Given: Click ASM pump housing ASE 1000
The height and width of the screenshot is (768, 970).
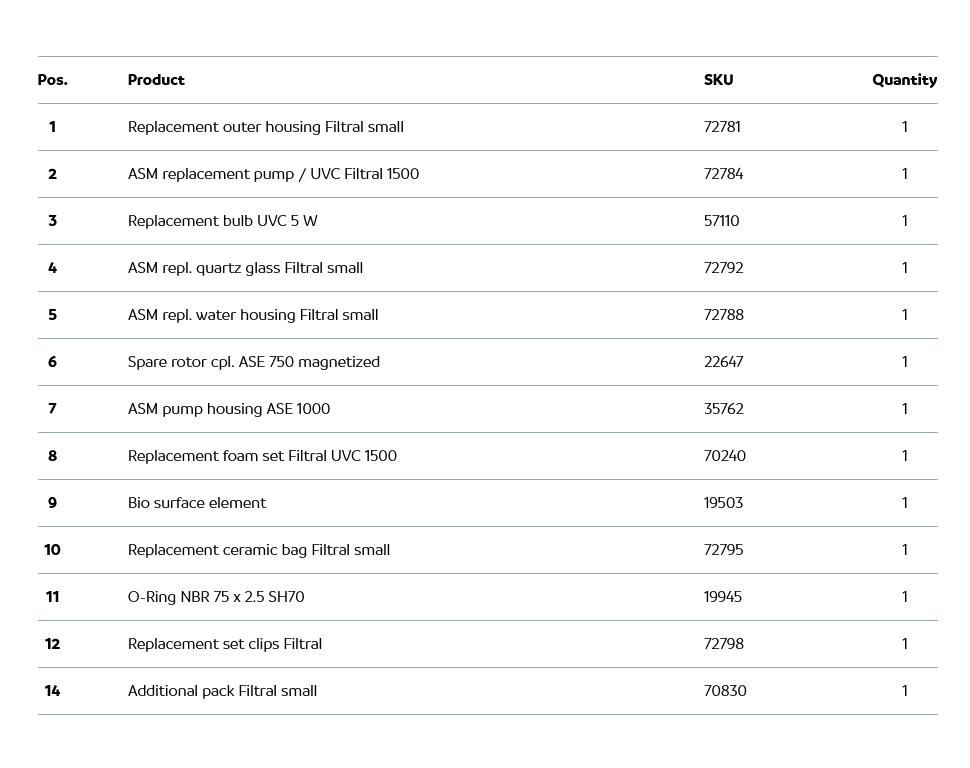Looking at the screenshot, I should pos(228,409).
